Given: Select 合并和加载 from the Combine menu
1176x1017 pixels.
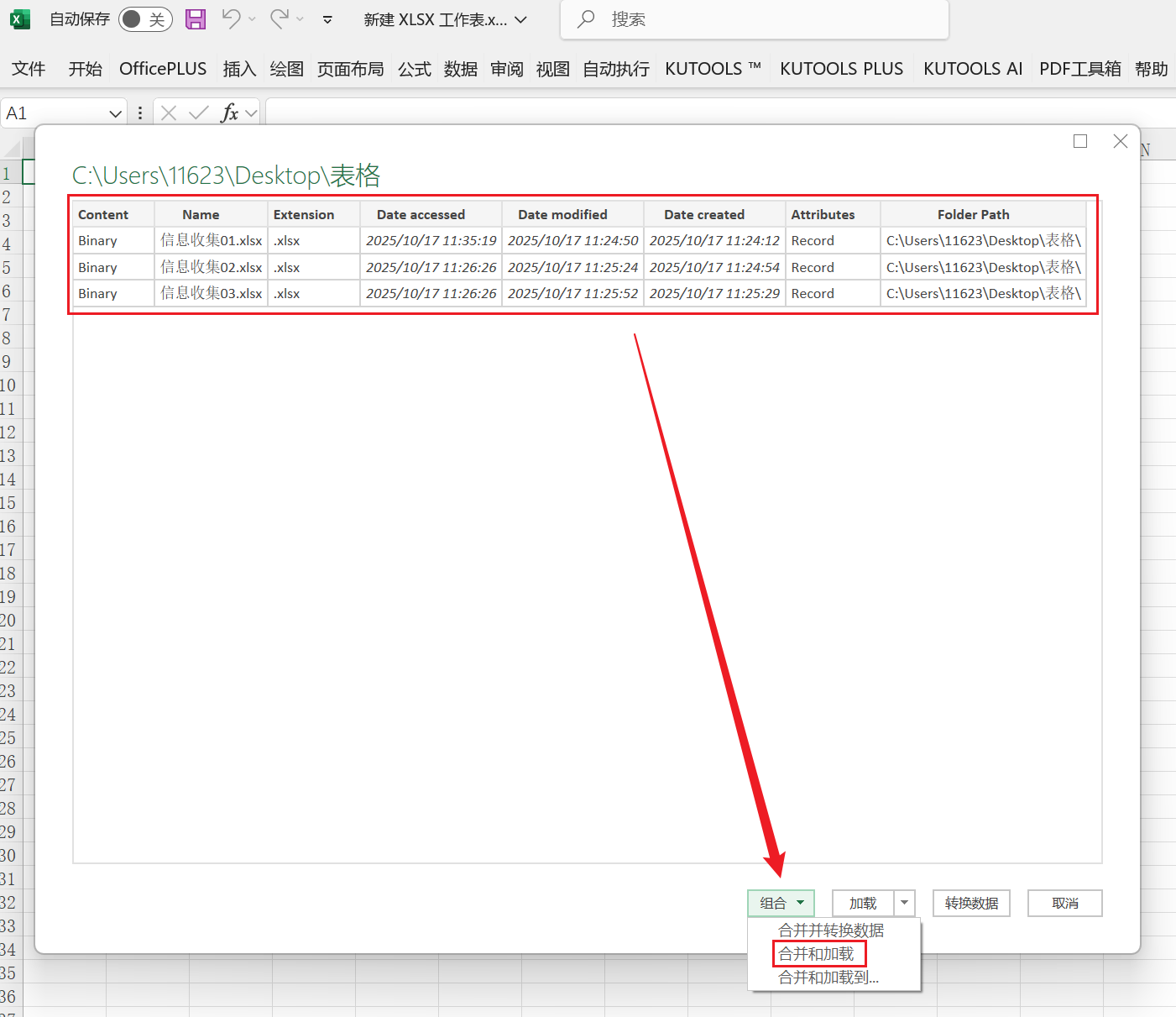Looking at the screenshot, I should tap(818, 953).
